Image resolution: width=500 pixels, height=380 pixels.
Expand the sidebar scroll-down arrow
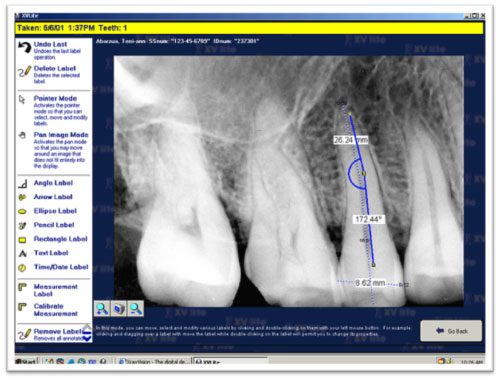87,339
